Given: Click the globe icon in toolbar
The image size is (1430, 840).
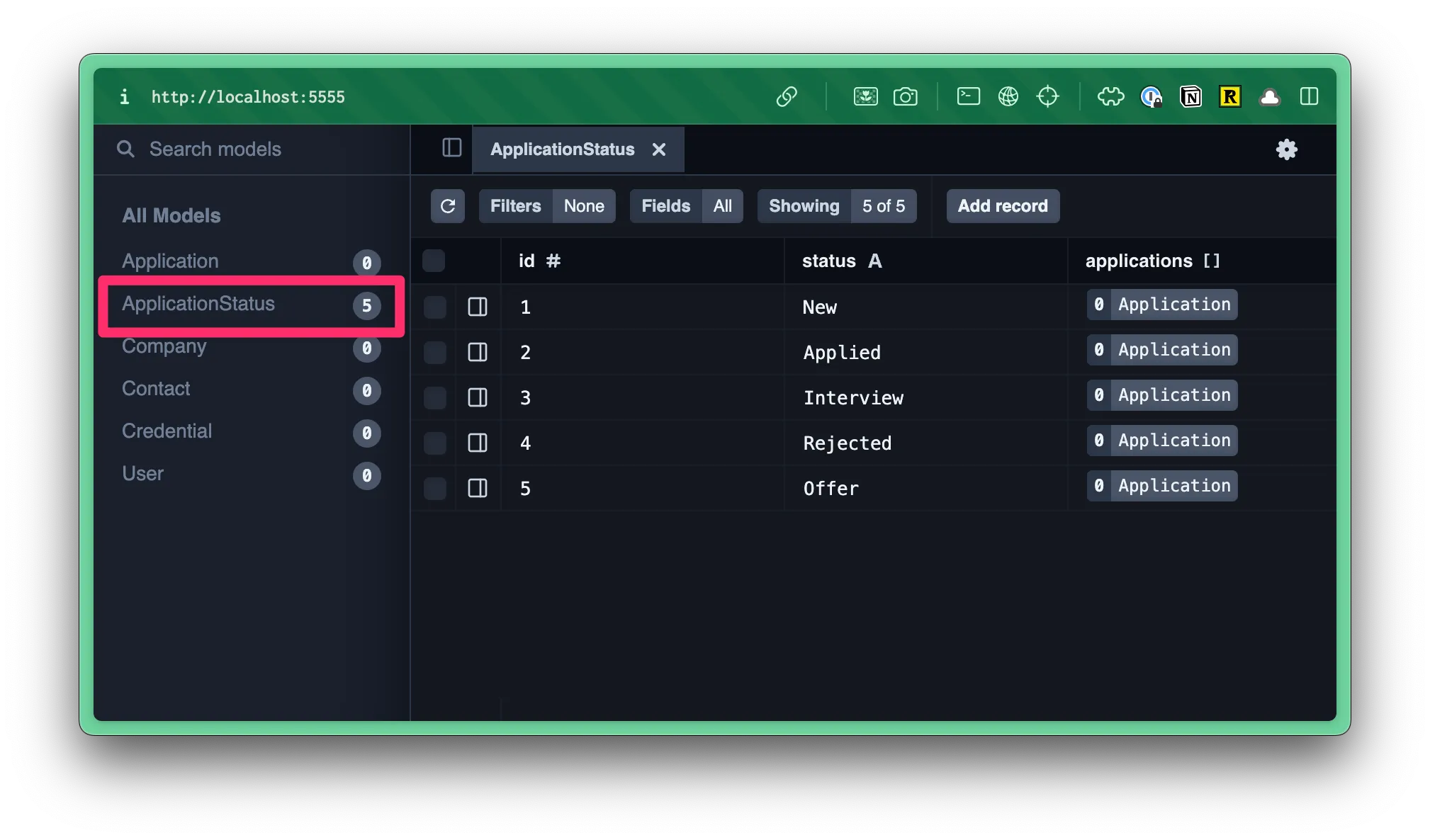Looking at the screenshot, I should pyautogui.click(x=1008, y=96).
